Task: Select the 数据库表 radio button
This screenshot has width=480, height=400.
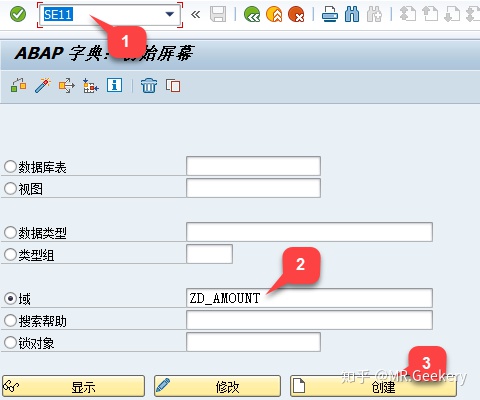Action: (10, 167)
